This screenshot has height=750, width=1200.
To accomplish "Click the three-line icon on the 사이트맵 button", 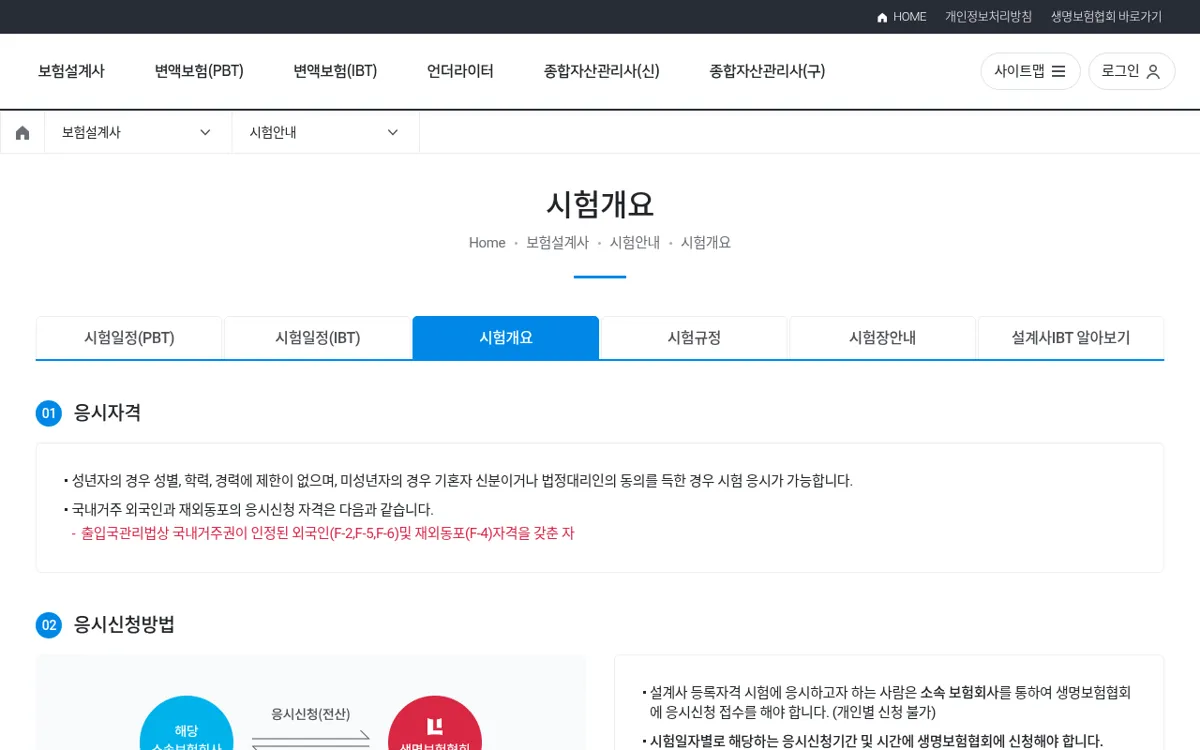I will pyautogui.click(x=1058, y=71).
